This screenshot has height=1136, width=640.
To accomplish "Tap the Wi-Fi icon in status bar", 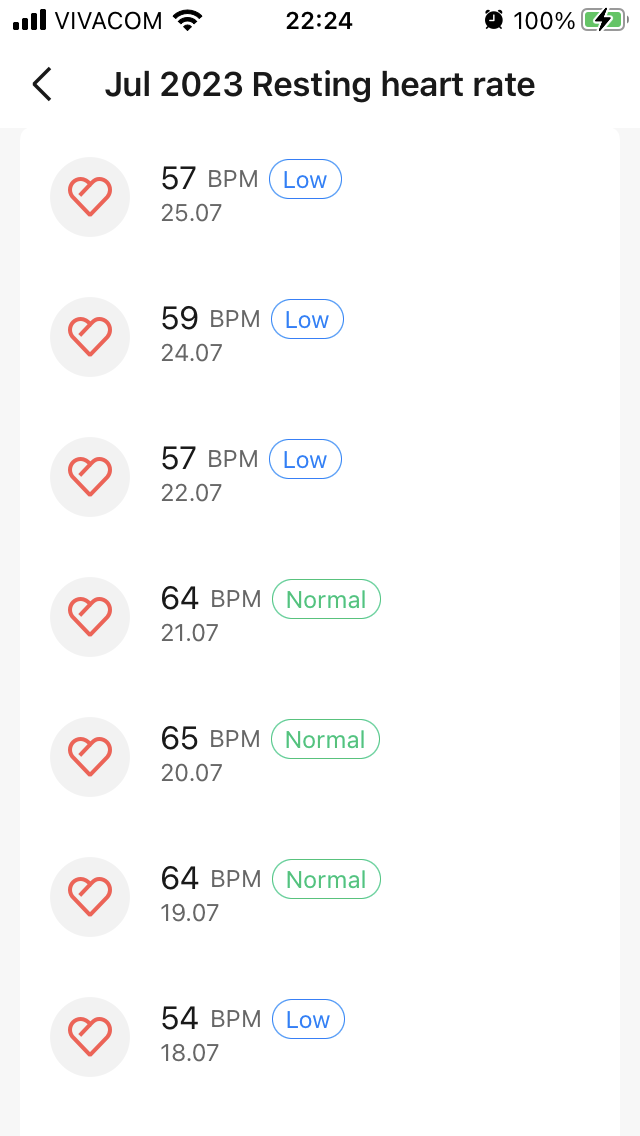I will click(x=185, y=20).
